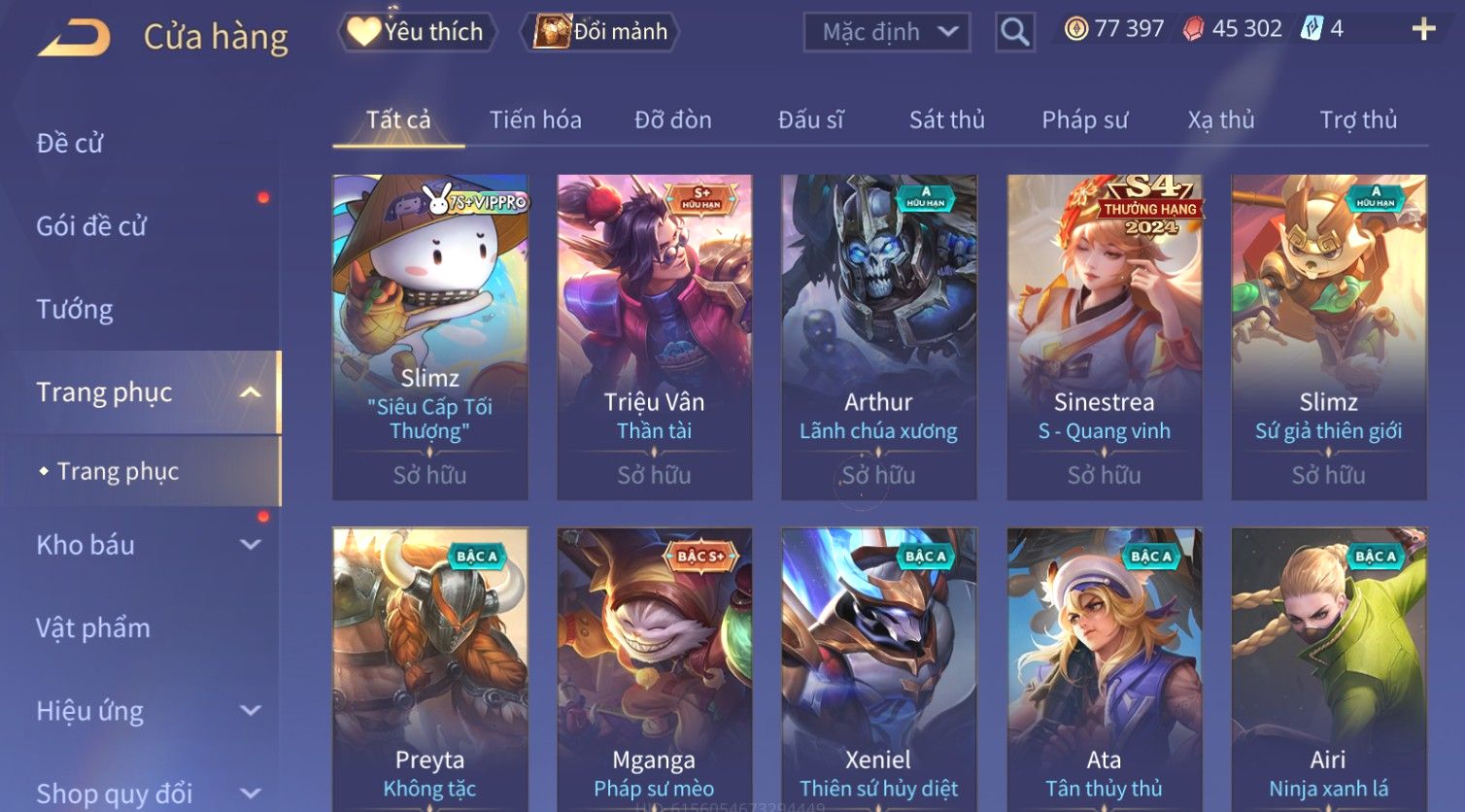Click the blue voucher currency icon
This screenshot has height=812, width=1465.
point(1312,29)
